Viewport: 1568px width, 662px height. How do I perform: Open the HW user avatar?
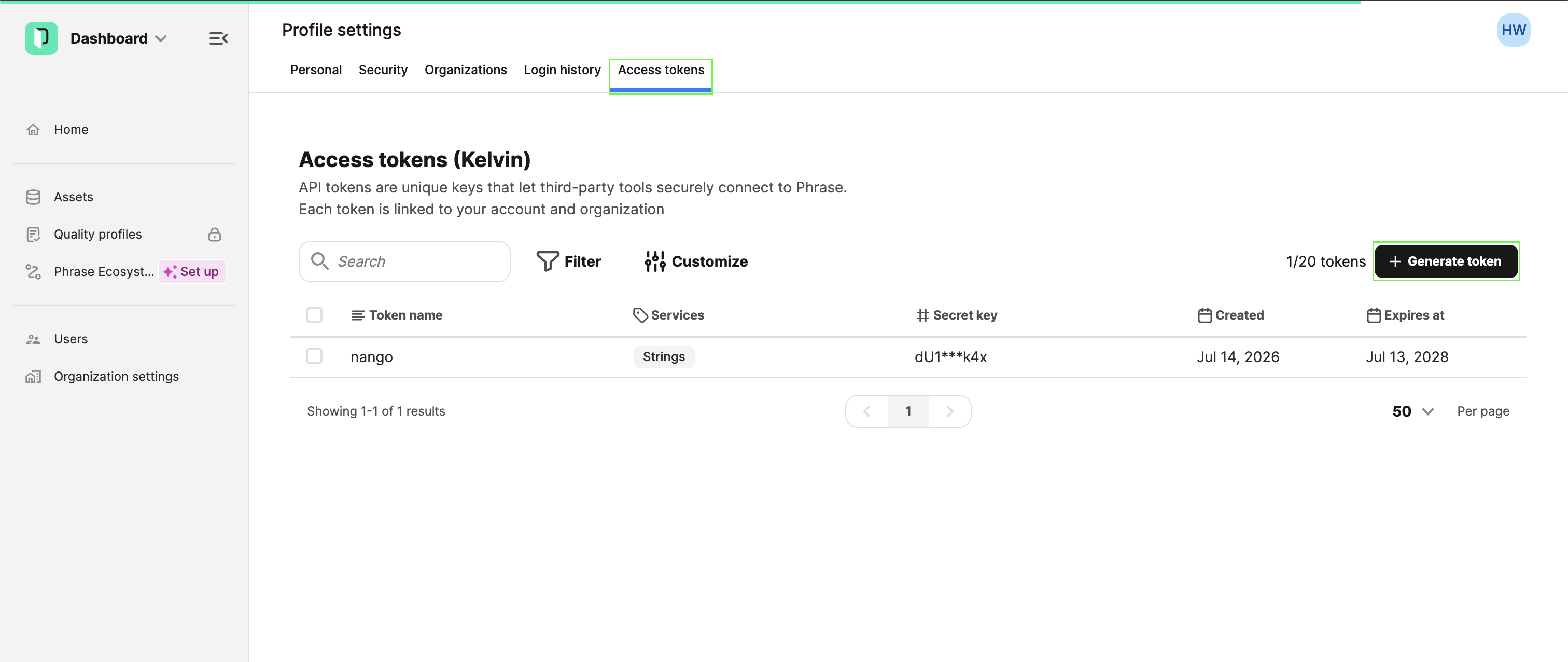pyautogui.click(x=1513, y=31)
